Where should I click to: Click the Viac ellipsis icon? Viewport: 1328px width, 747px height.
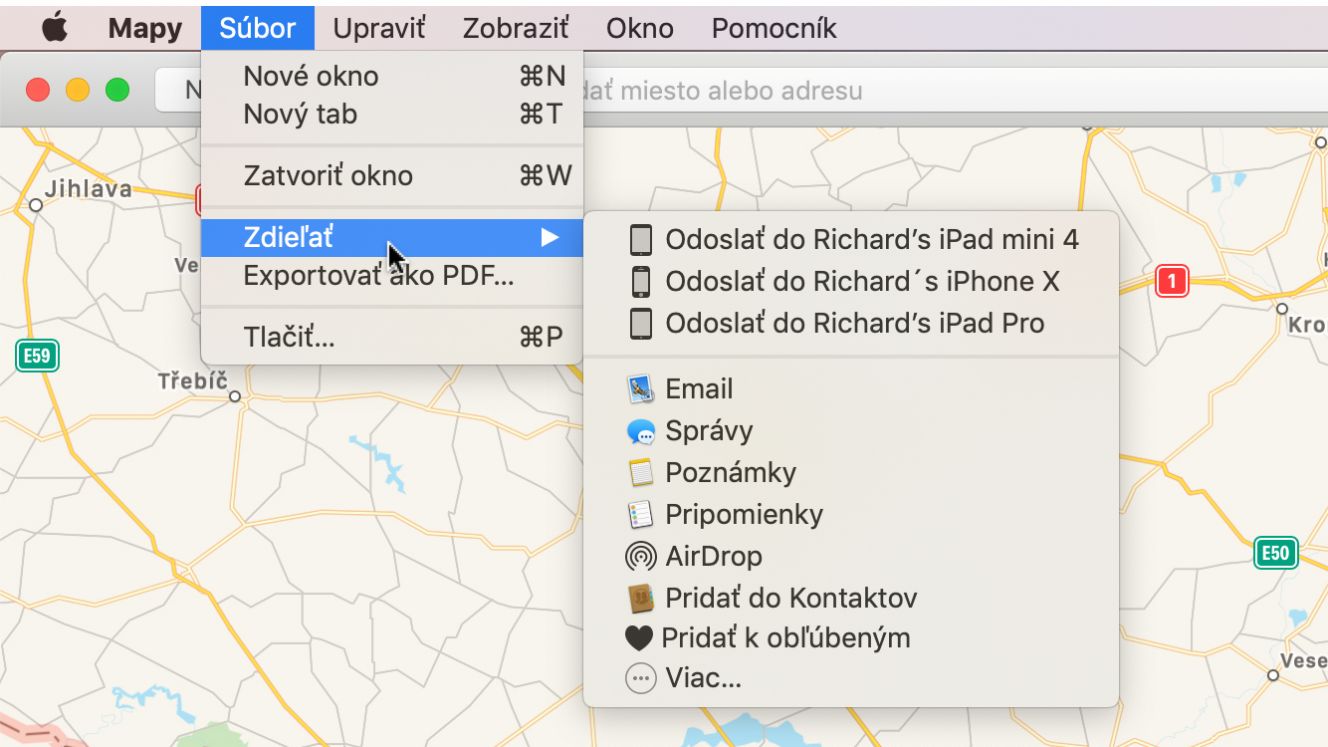pyautogui.click(x=640, y=679)
